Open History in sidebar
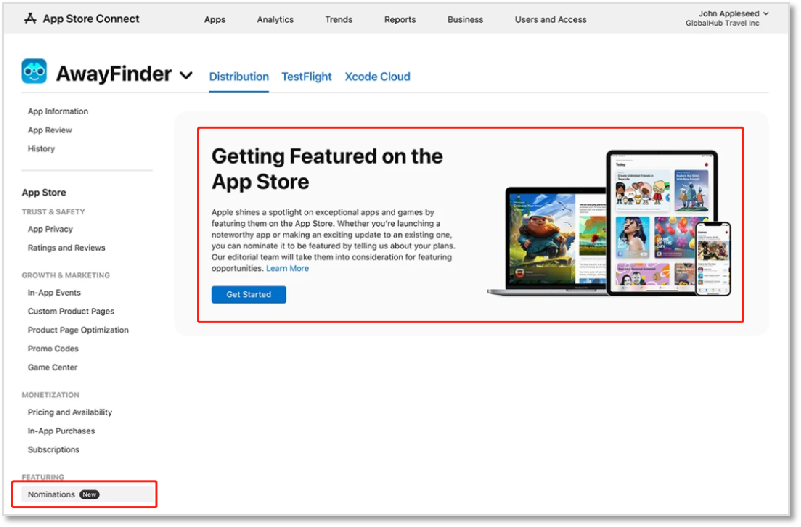Screen dimensions: 801x527 tap(41, 149)
